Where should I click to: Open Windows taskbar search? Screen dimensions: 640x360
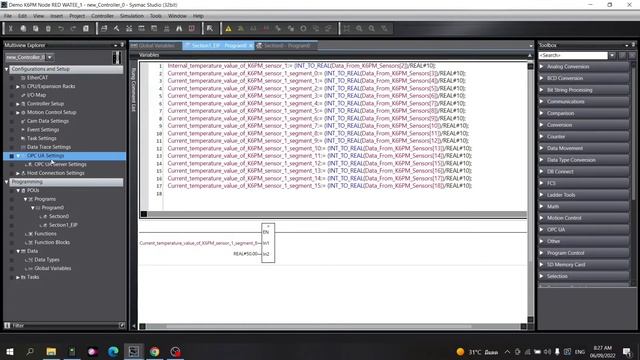tap(30, 351)
